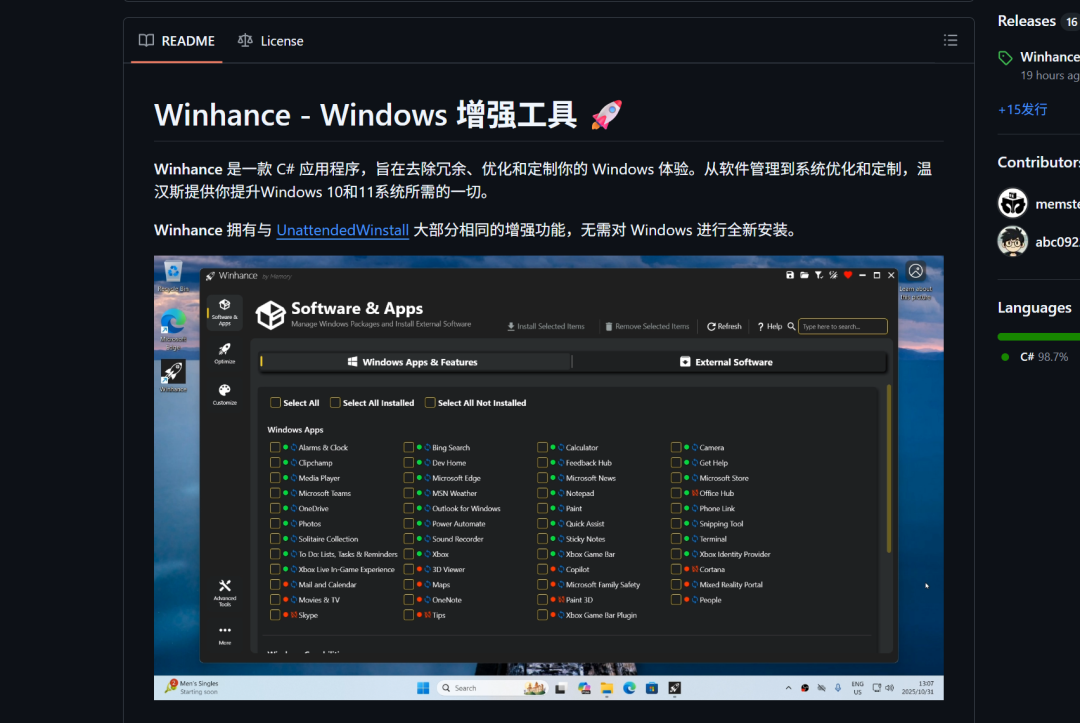
Task: Check the Select All checkbox
Action: coord(275,402)
